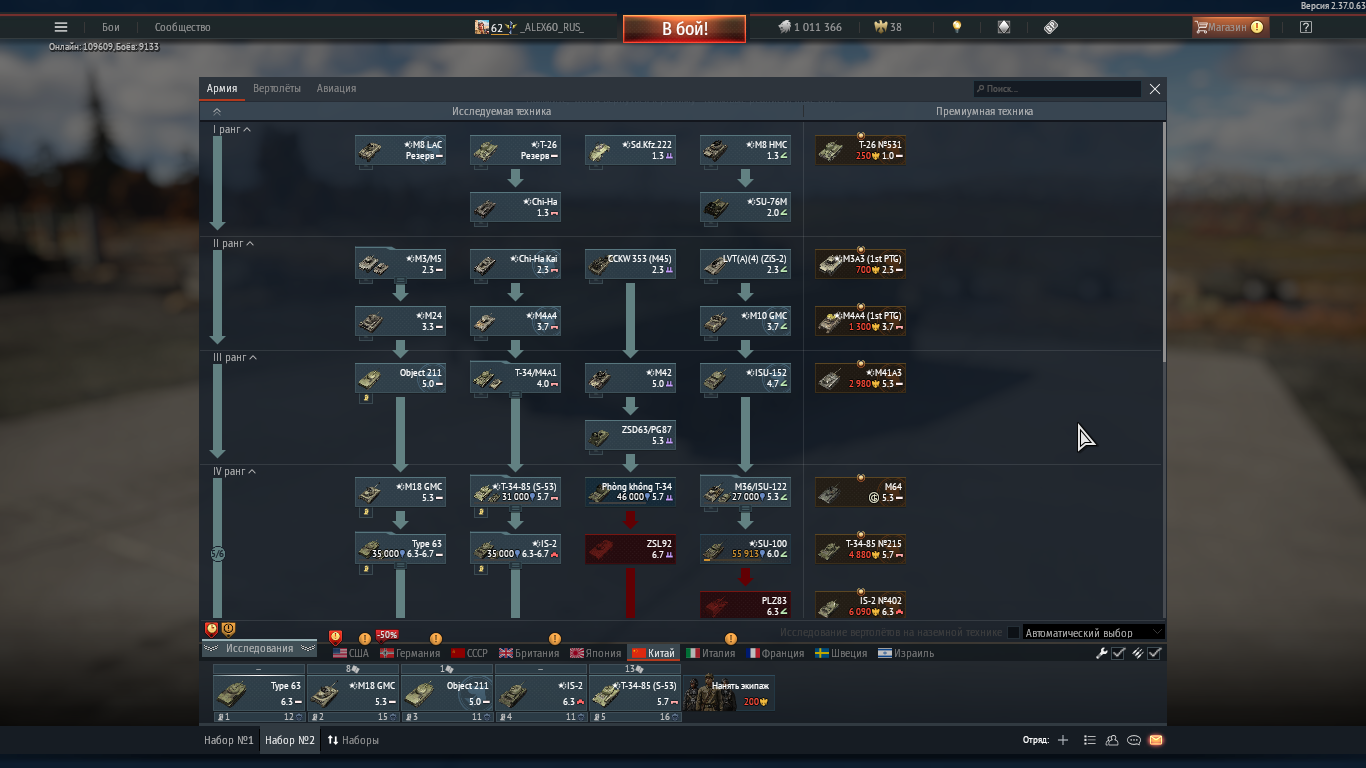This screenshot has height=768, width=1366.
Task: Start battle with В бой! button
Action: coord(684,28)
